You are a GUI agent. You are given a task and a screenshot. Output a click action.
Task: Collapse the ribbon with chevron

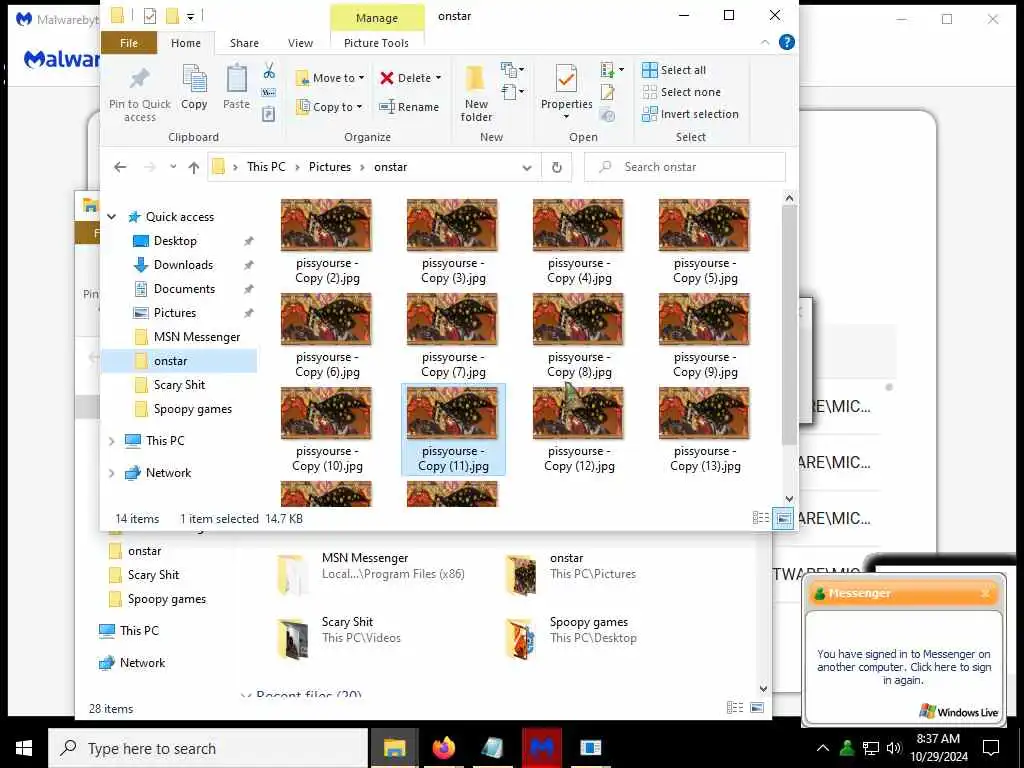click(x=765, y=42)
